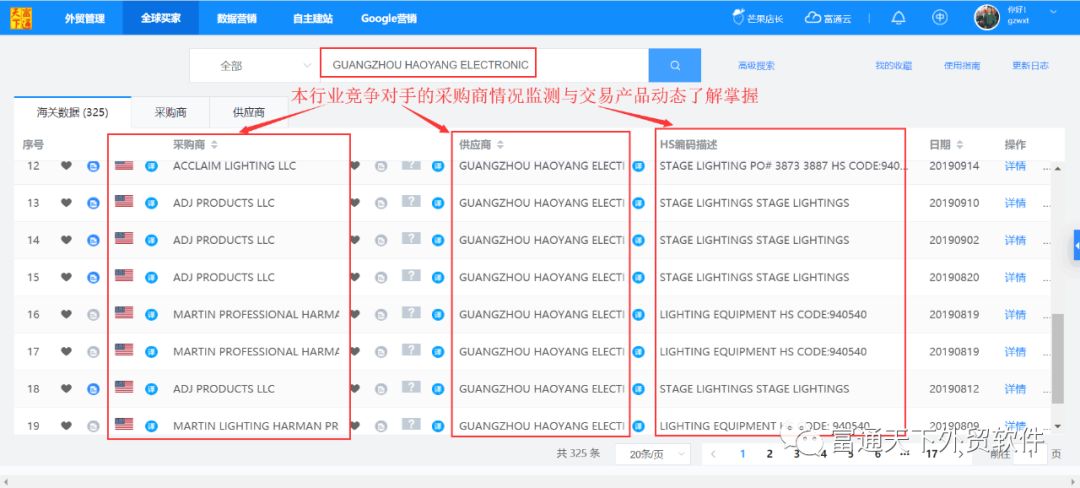This screenshot has height=488, width=1080.
Task: Favorite row 19 with heart icon
Action: pos(66,425)
